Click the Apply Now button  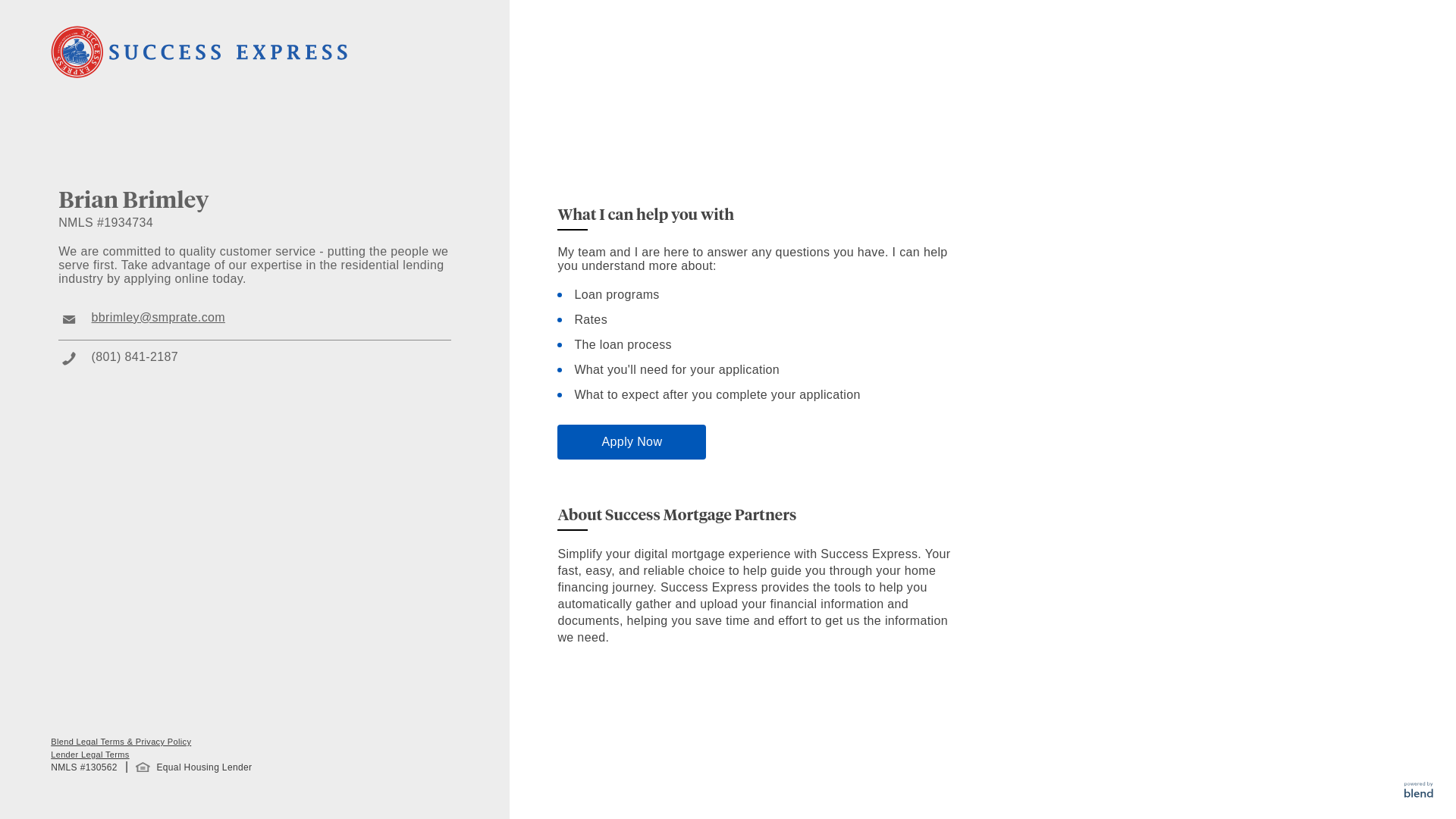(631, 442)
